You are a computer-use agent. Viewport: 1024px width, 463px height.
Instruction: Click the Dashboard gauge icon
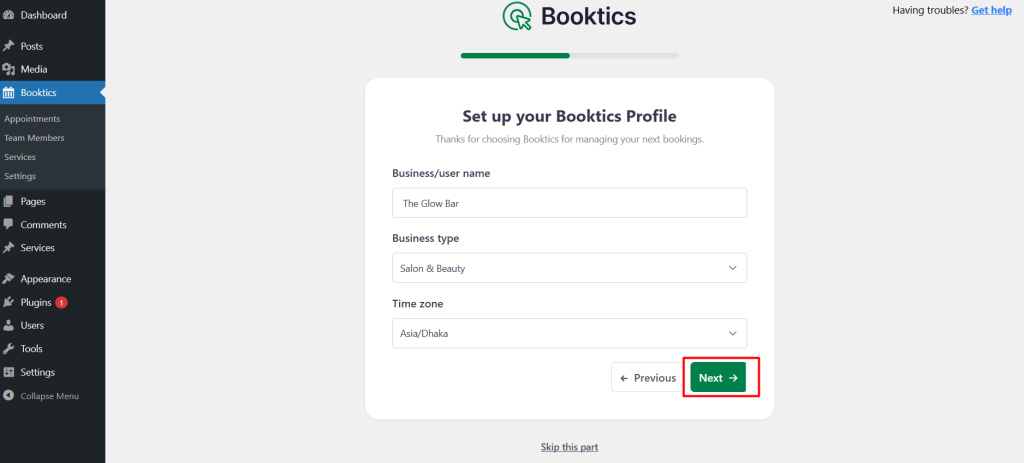(8, 15)
